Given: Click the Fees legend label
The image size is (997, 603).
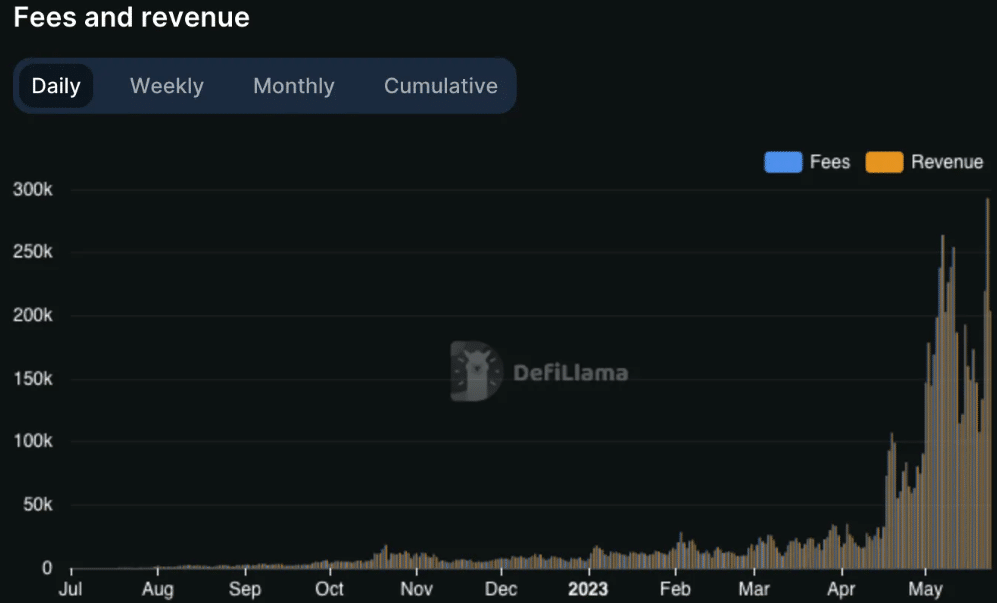Looking at the screenshot, I should pyautogui.click(x=830, y=162).
